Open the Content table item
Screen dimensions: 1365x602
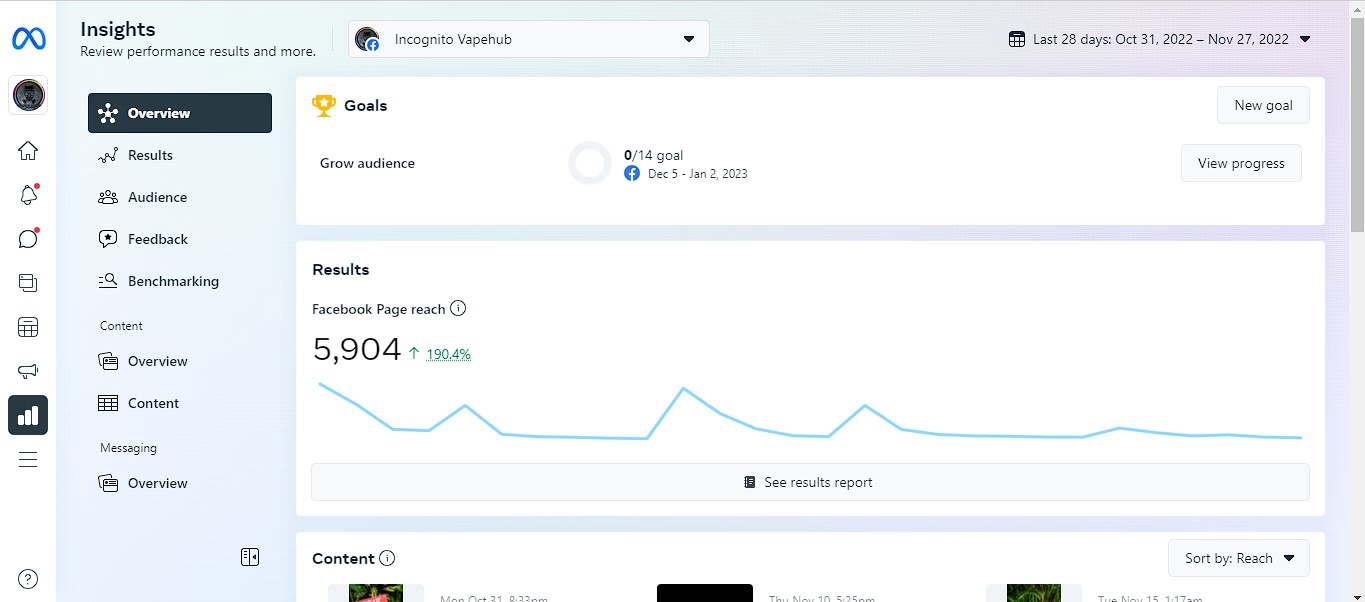[x=180, y=403]
